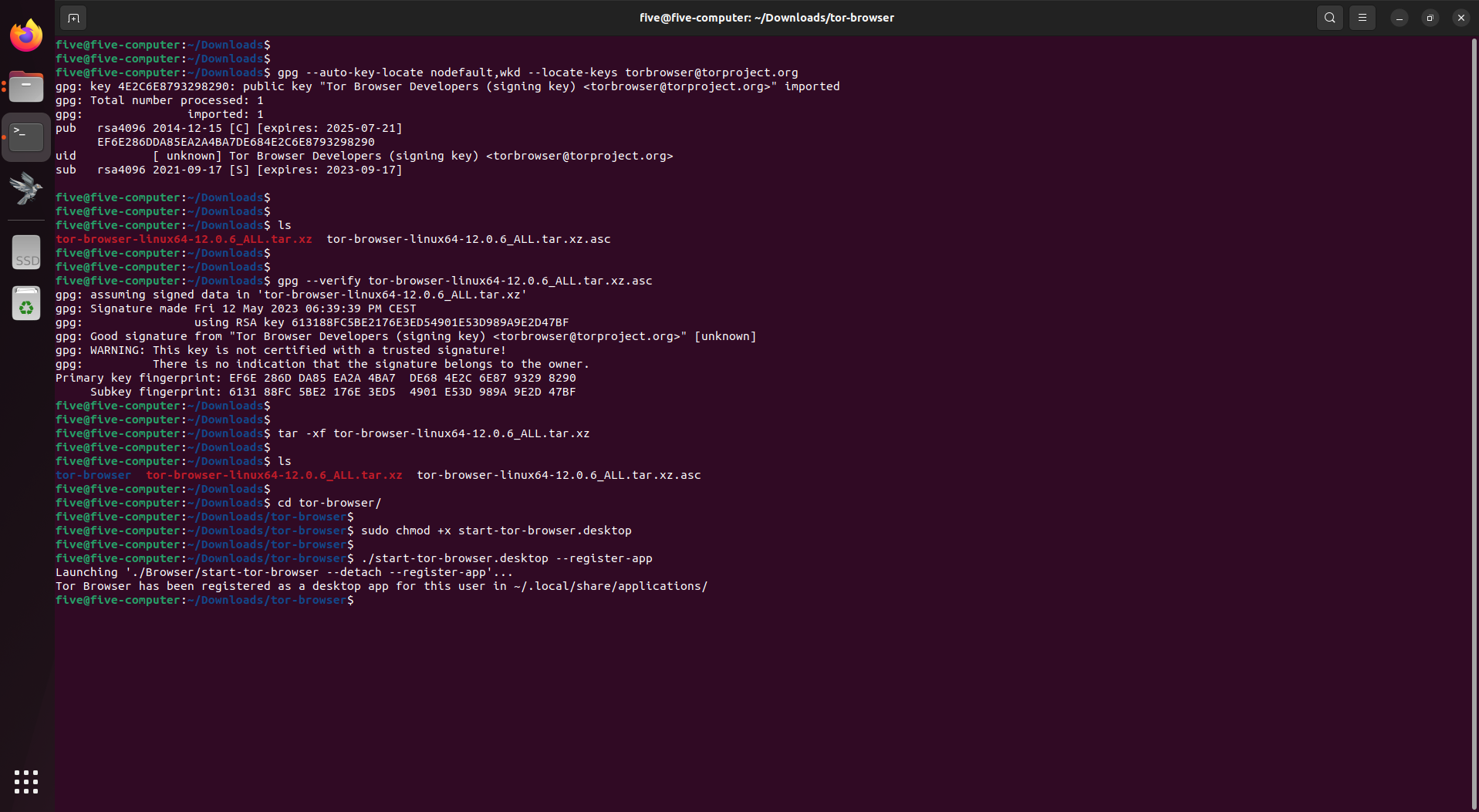This screenshot has width=1479, height=812.
Task: Click the 'key 4E2C6E8793298290 ... imported' line
Action: pos(447,86)
